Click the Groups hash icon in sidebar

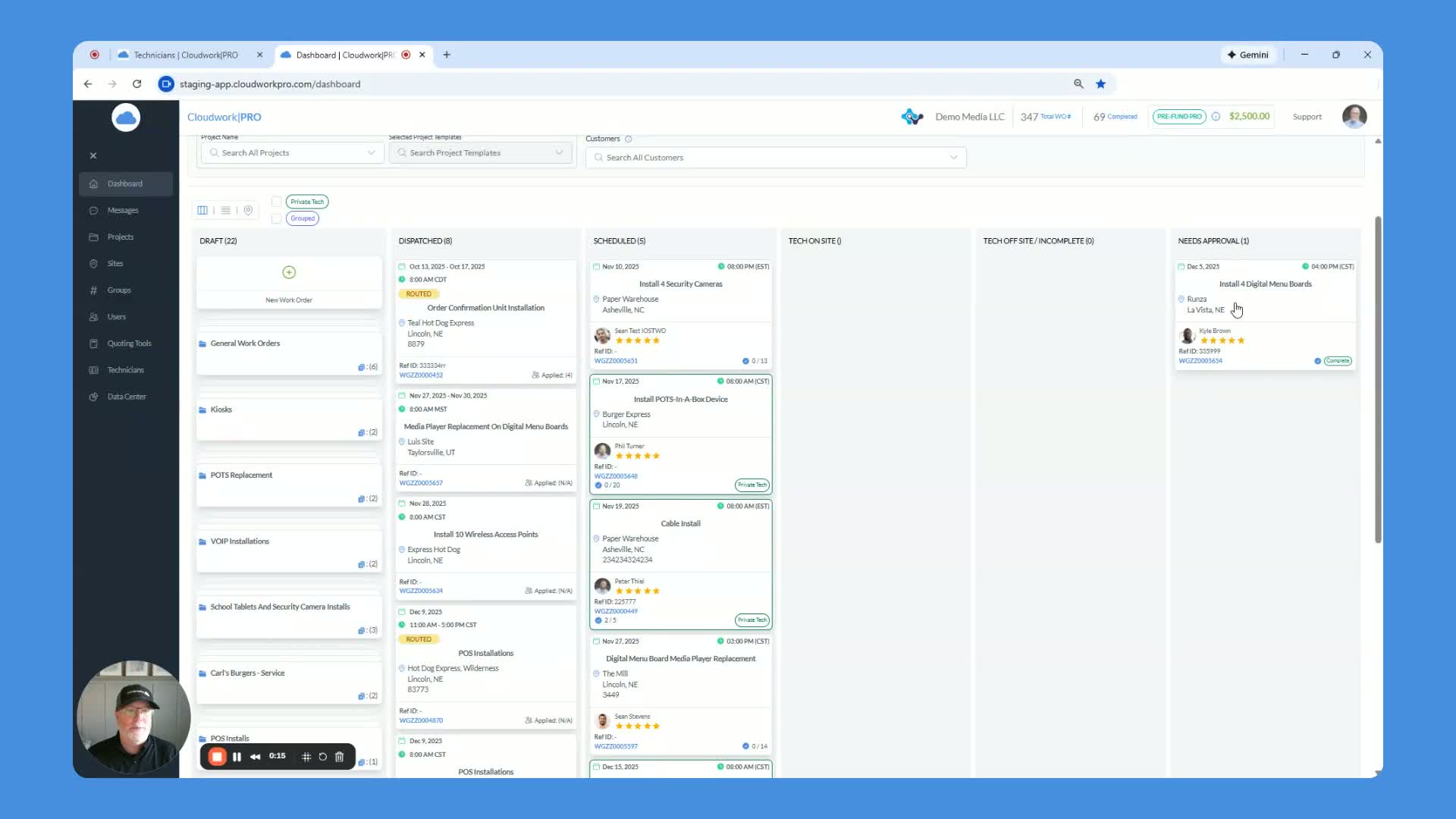(93, 290)
